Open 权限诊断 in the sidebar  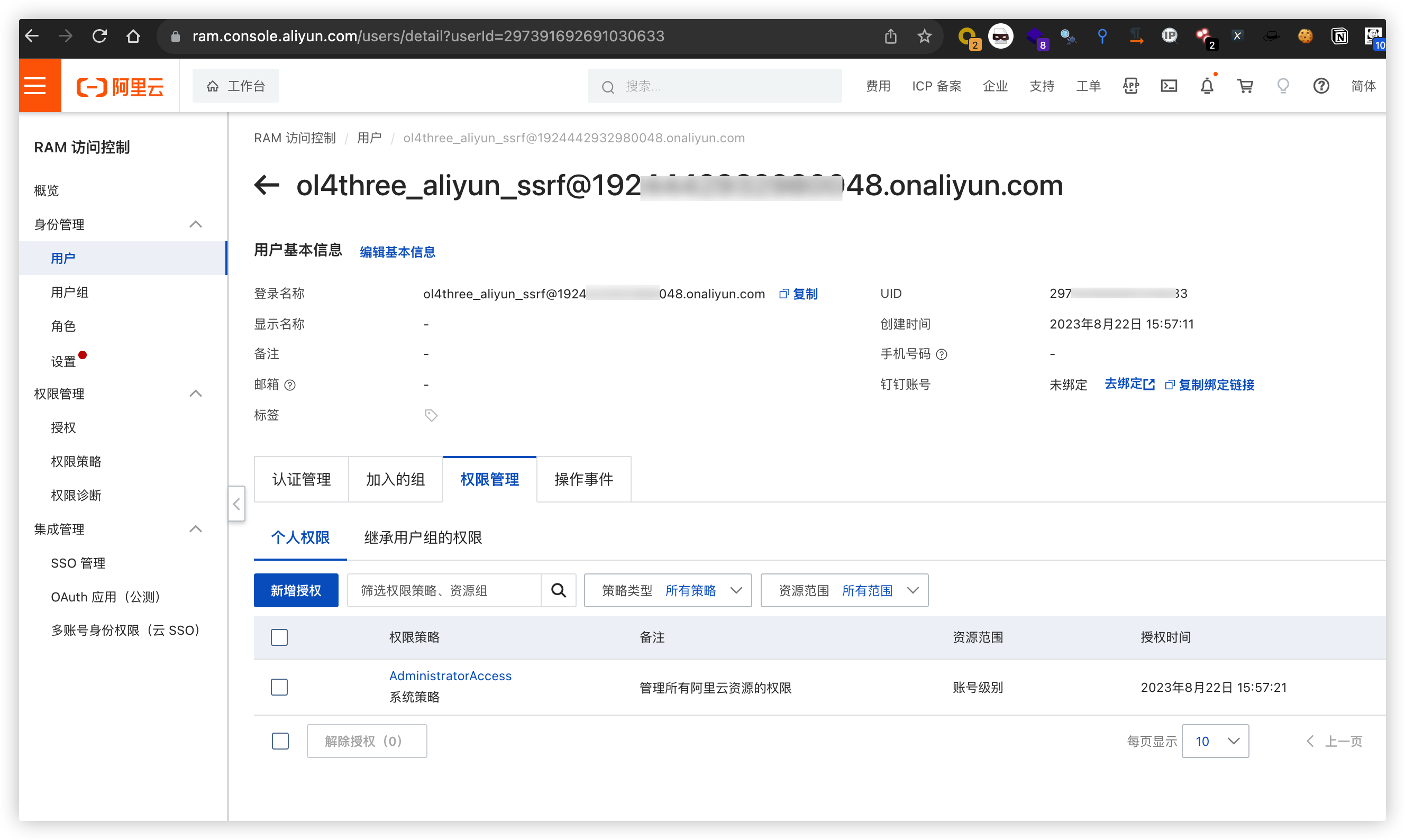(x=76, y=495)
